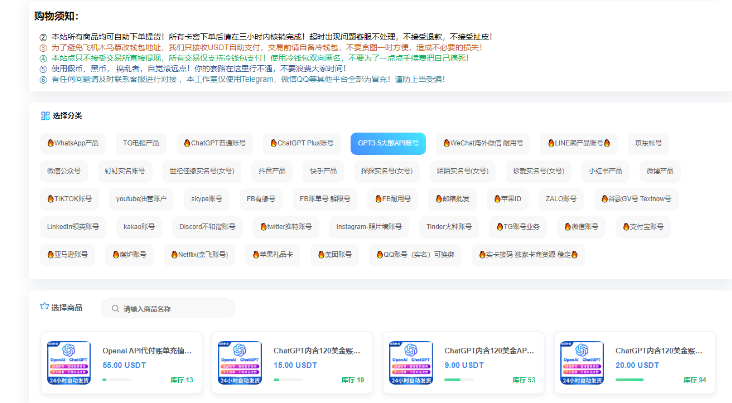Select the highlighted GPT3.5 API accounts tag

388,143
